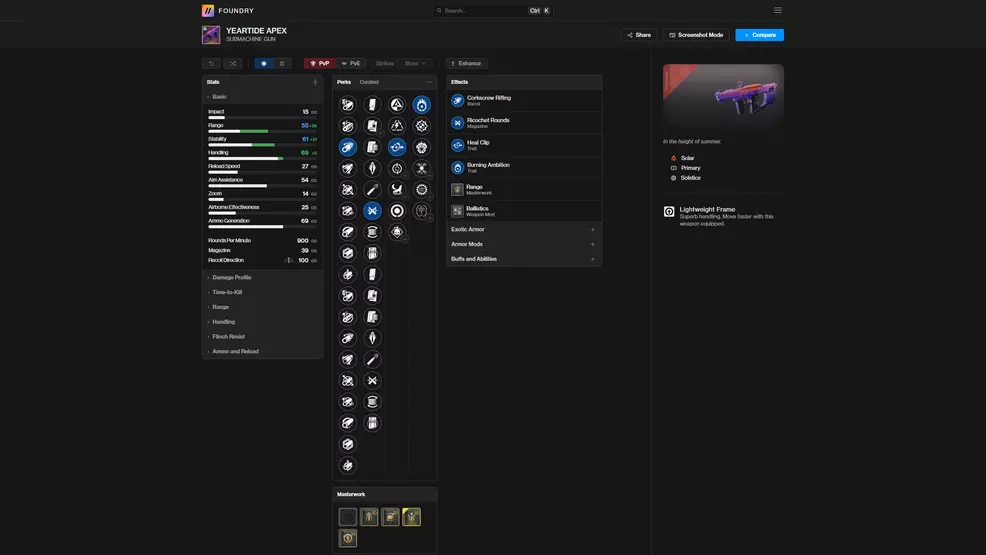Click the Stats panel pin icon

click(315, 82)
